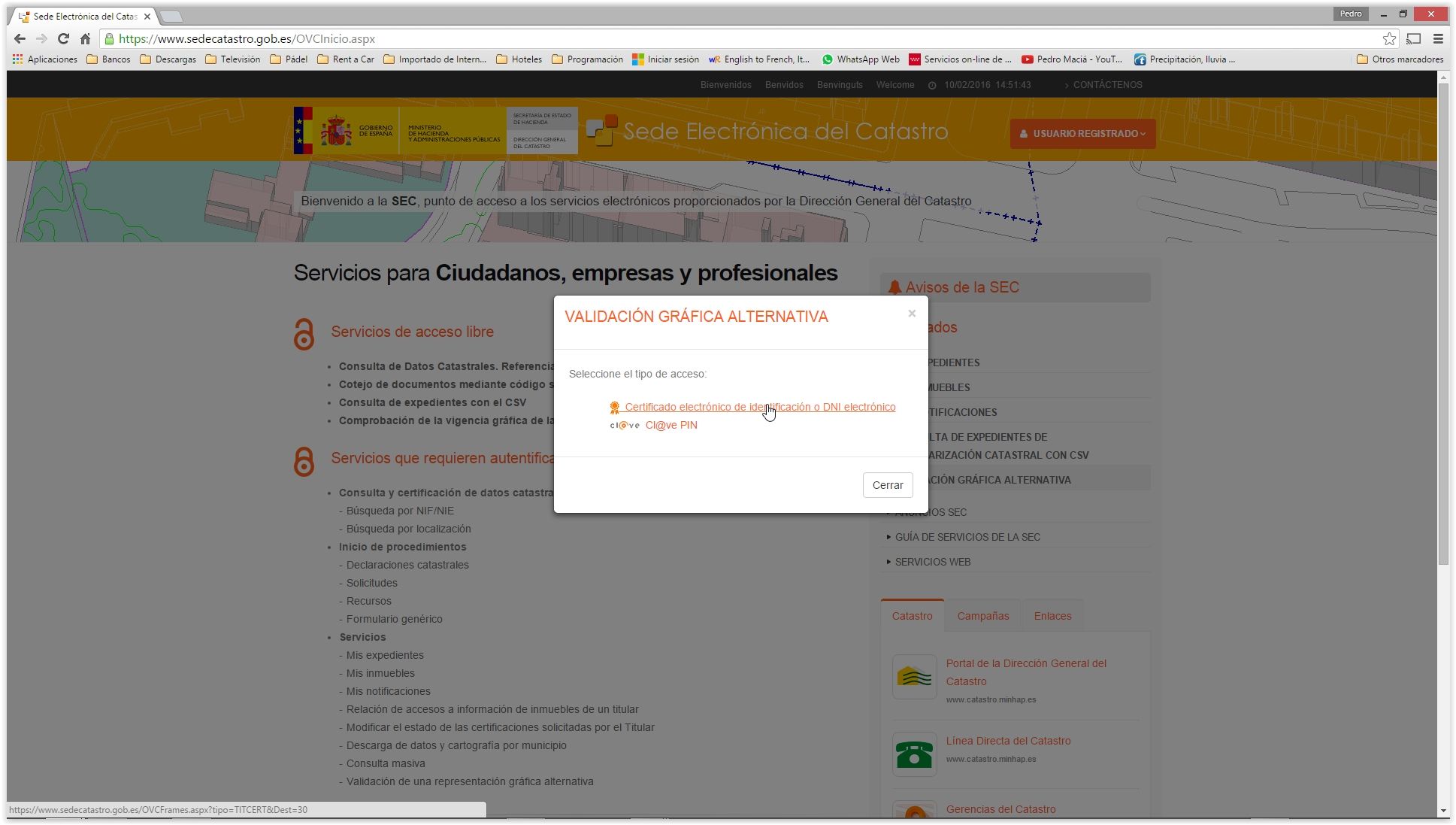
Task: Click Búsqueda por NIF/NIE link
Action: (400, 511)
